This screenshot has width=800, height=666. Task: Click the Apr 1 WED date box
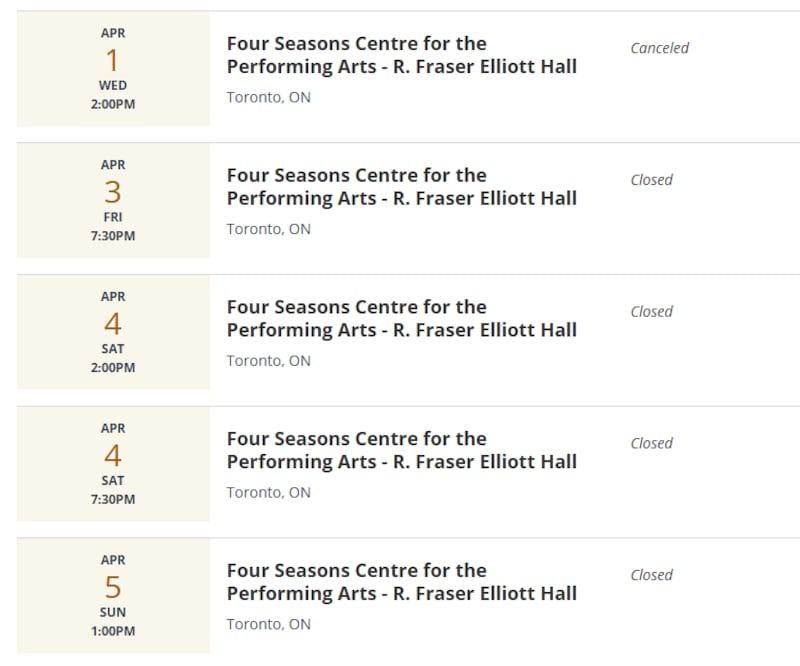(113, 69)
